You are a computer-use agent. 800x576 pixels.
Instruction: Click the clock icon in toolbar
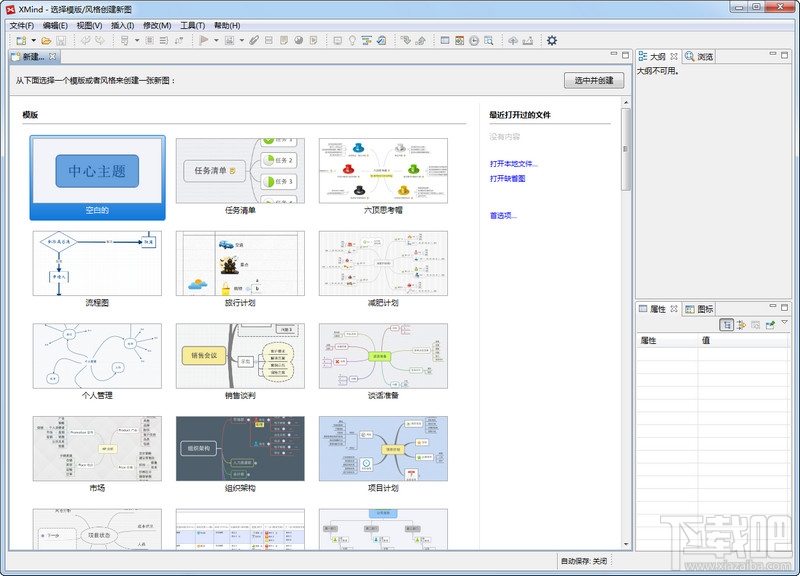(474, 40)
